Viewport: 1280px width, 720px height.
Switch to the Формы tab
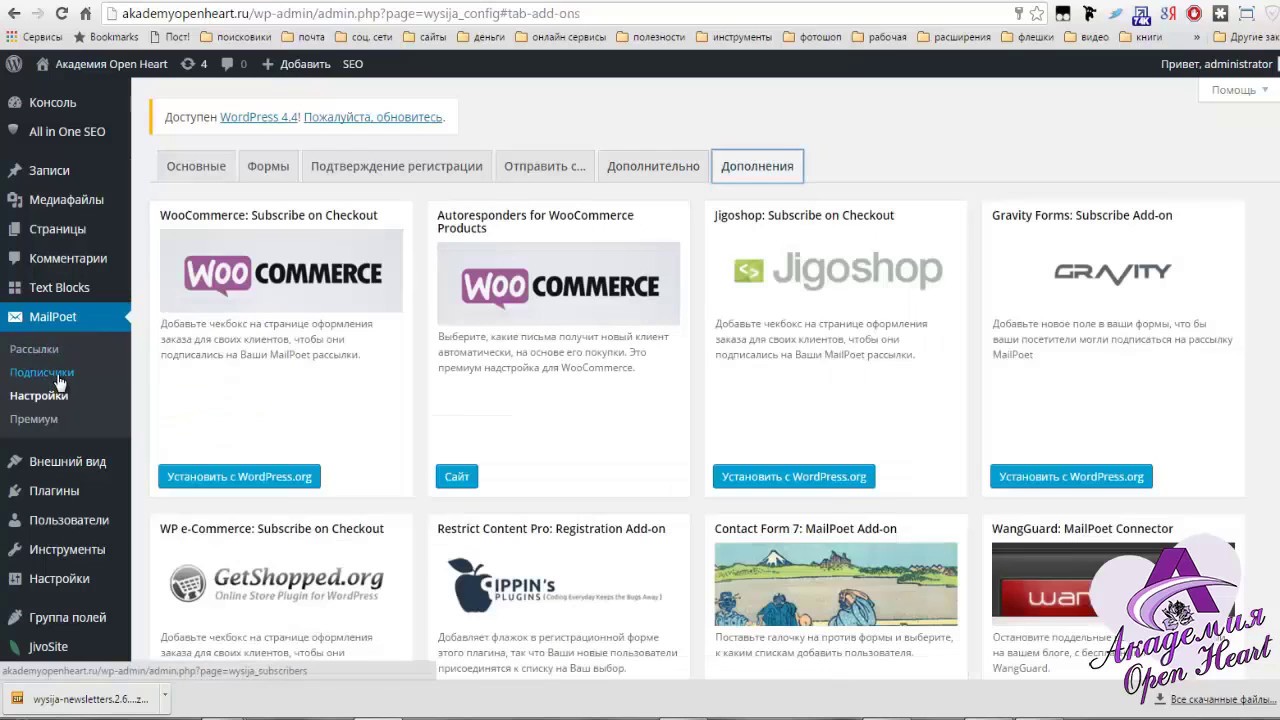pos(268,166)
